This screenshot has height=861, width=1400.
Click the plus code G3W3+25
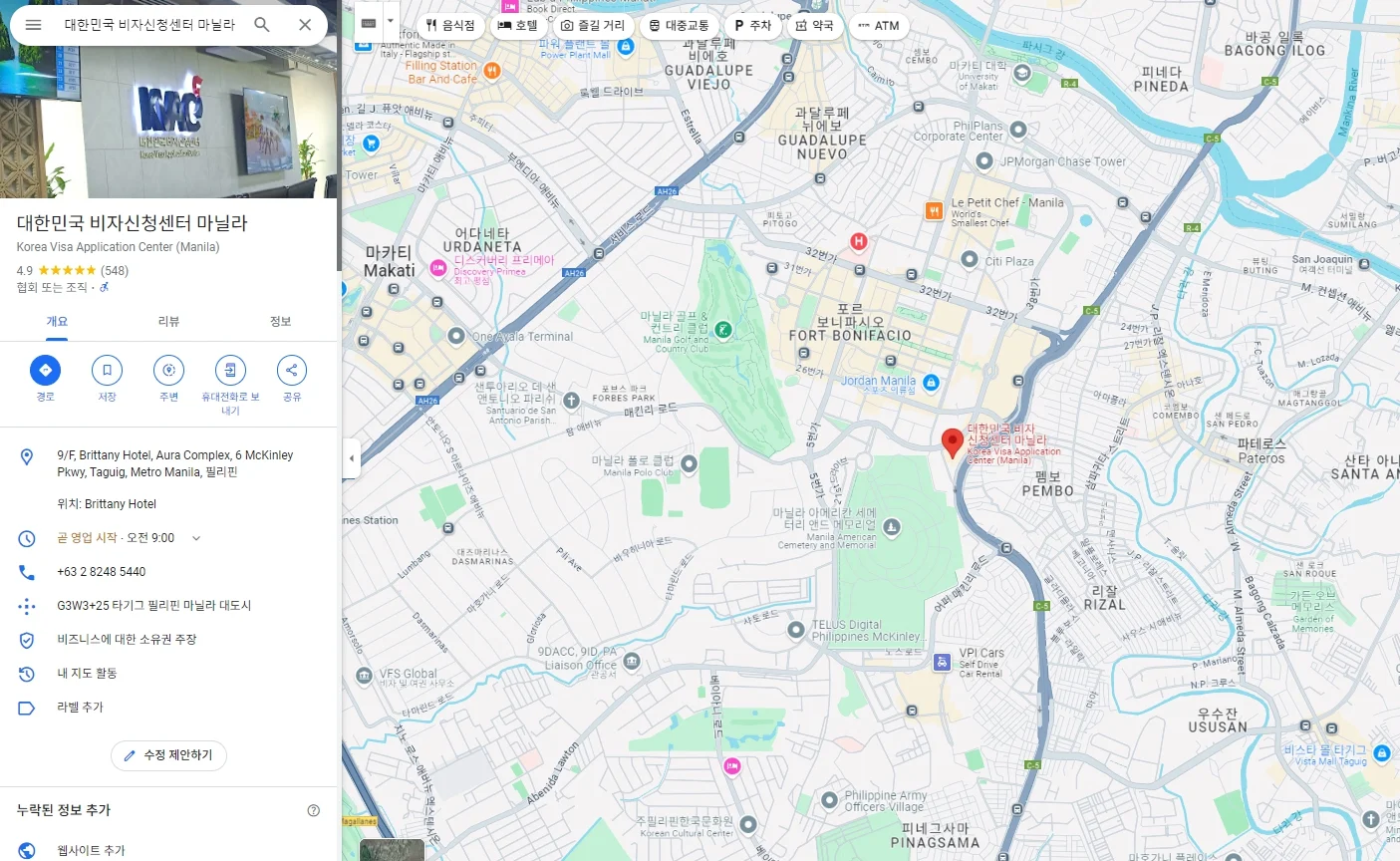[x=154, y=606]
